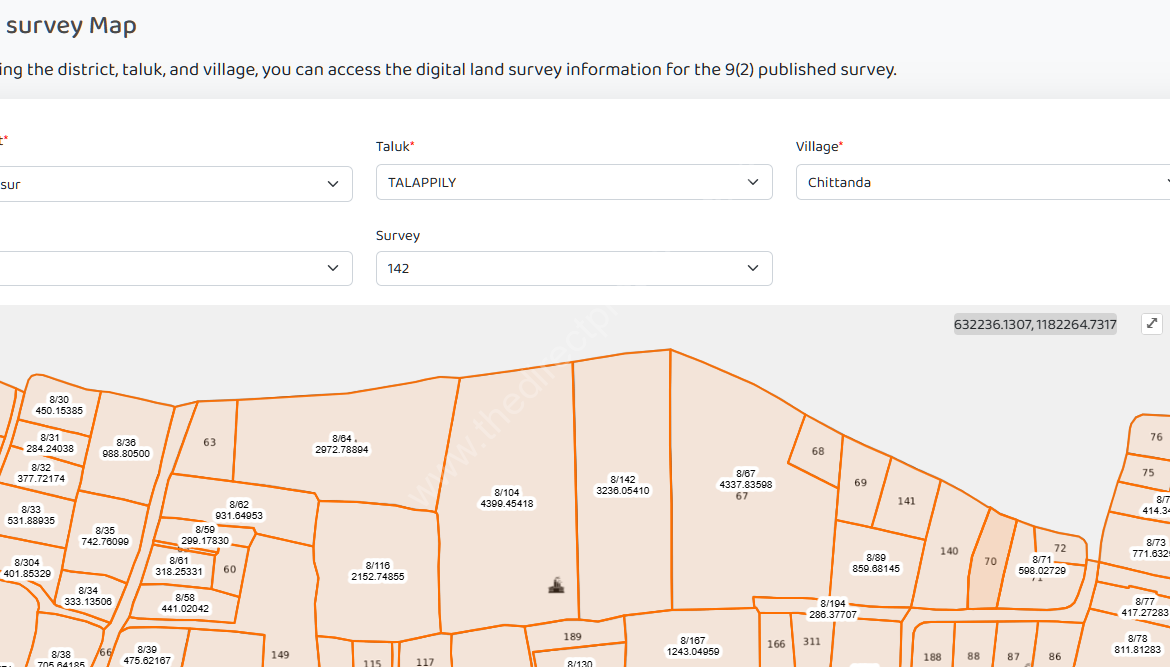Open the Taluk dropdown showing TALAPPILY
Screen dimensions: 1170x667
(x=573, y=183)
